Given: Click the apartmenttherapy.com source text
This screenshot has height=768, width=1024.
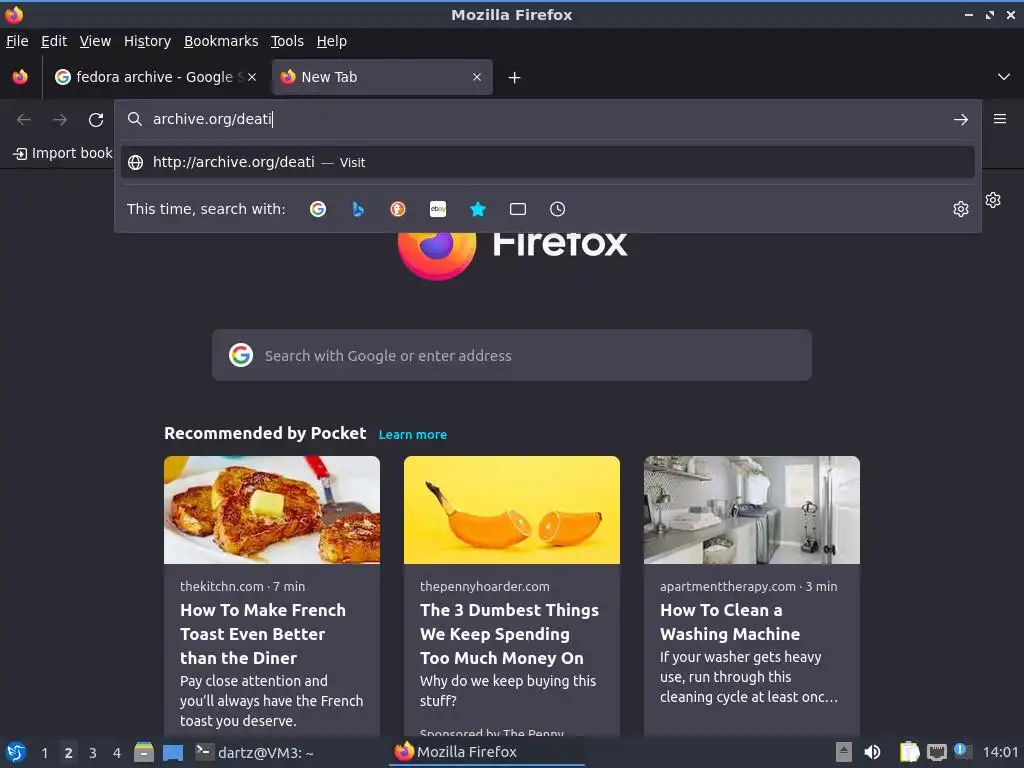Looking at the screenshot, I should 728,586.
